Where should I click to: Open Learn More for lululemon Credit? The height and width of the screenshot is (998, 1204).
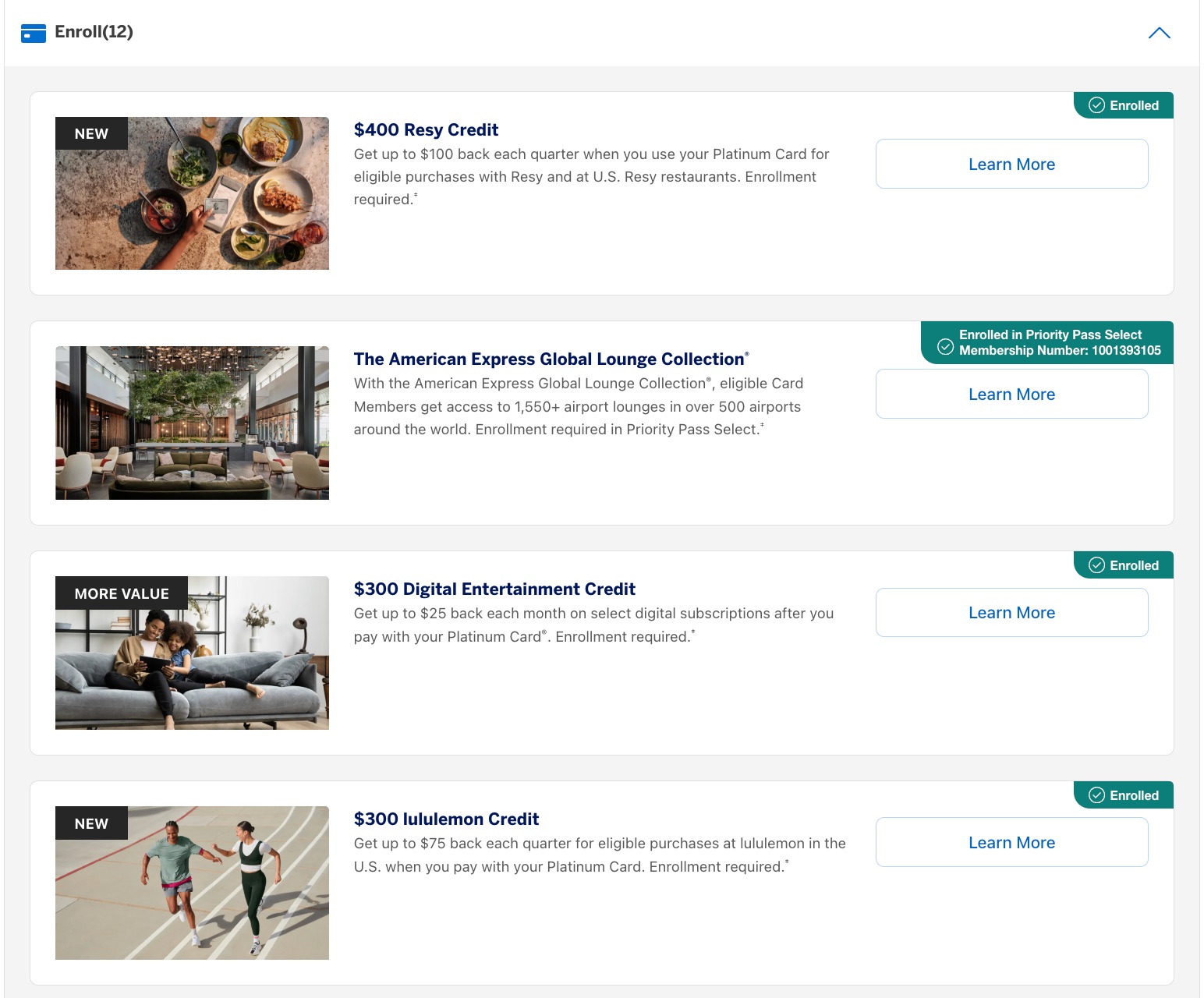[1011, 842]
